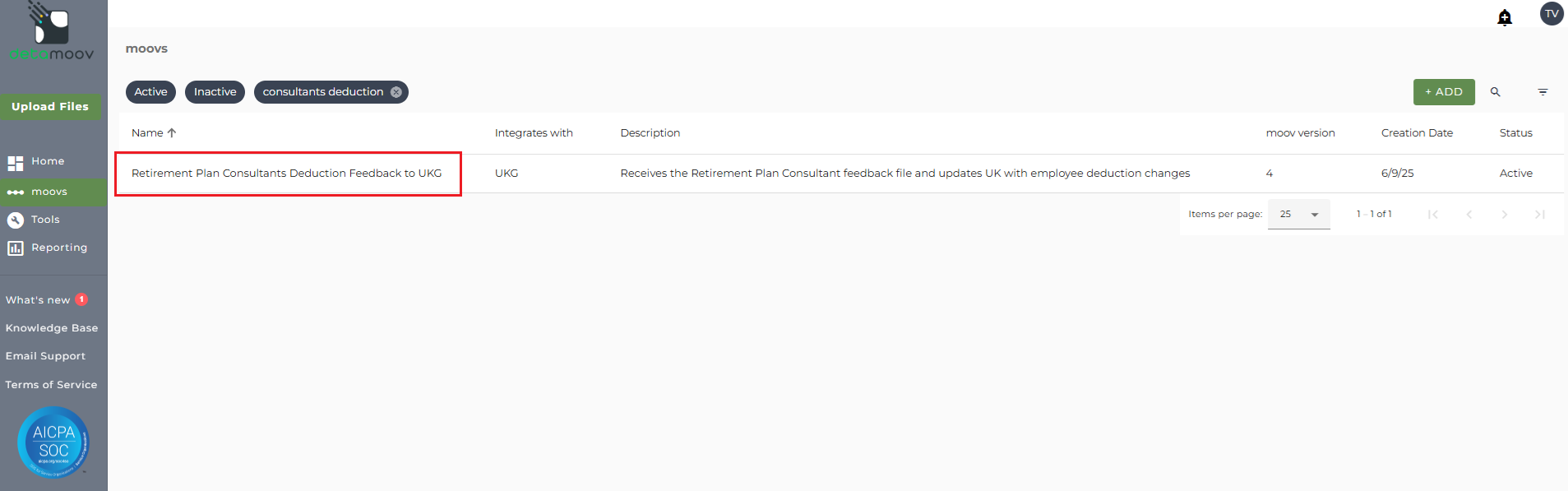Image resolution: width=1568 pixels, height=491 pixels.
Task: Click the + ADD button
Action: (1444, 92)
